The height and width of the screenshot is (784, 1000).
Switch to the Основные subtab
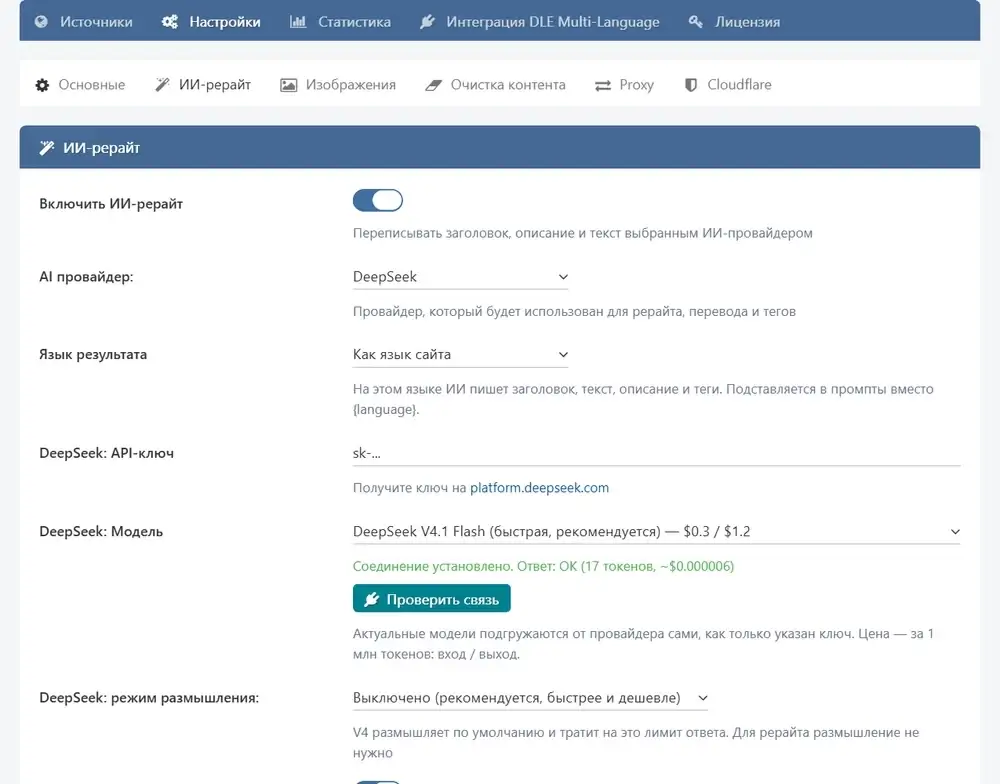pos(80,85)
